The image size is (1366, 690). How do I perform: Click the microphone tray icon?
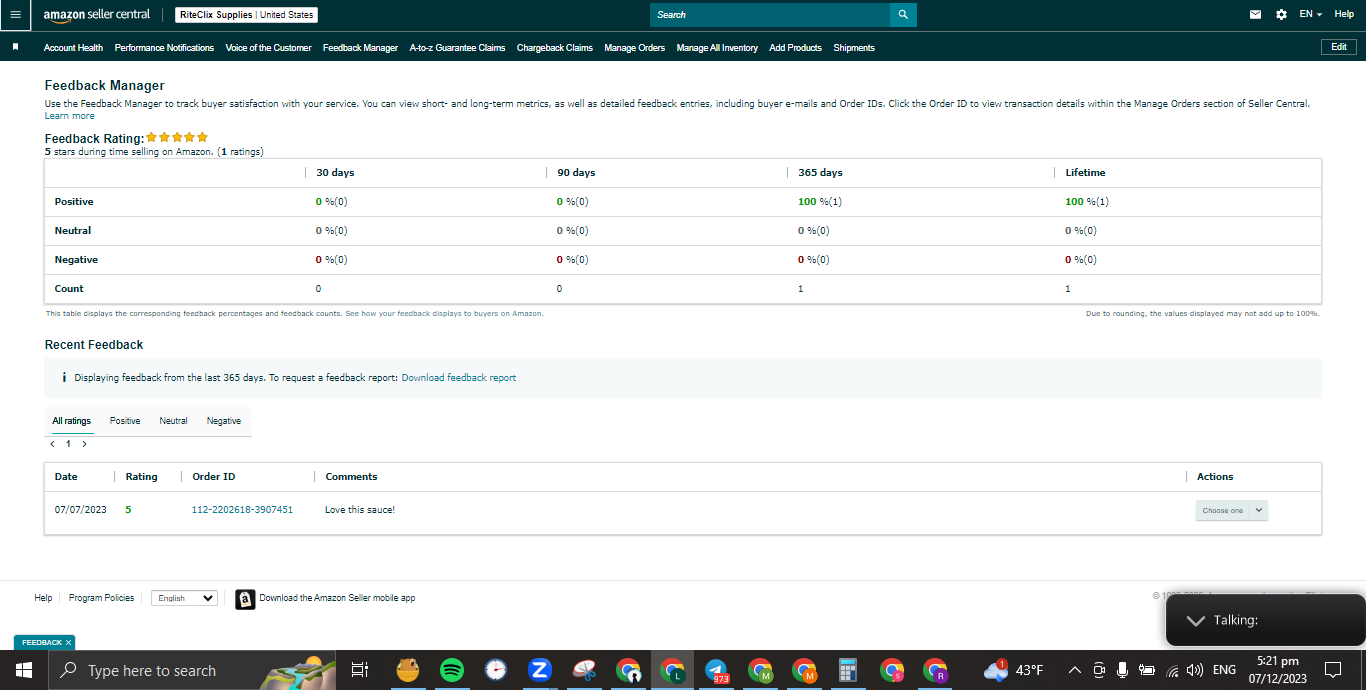tap(1123, 670)
